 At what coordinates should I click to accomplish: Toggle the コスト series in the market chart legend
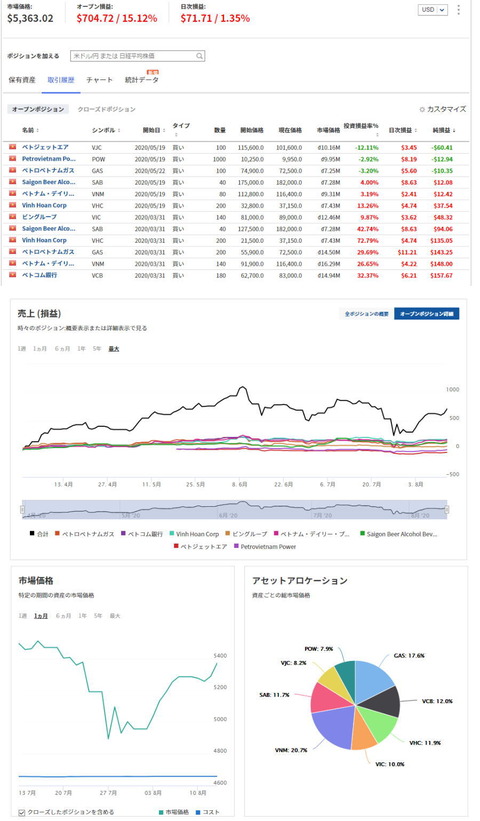(207, 812)
